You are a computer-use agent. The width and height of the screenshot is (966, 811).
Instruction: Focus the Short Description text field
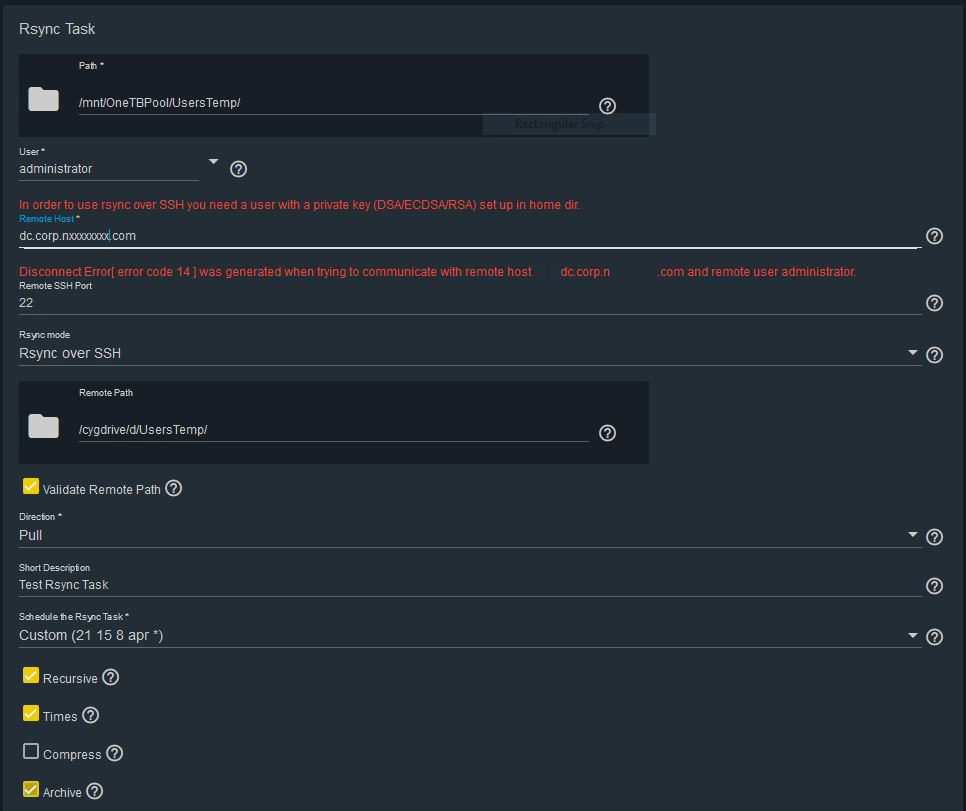point(470,585)
